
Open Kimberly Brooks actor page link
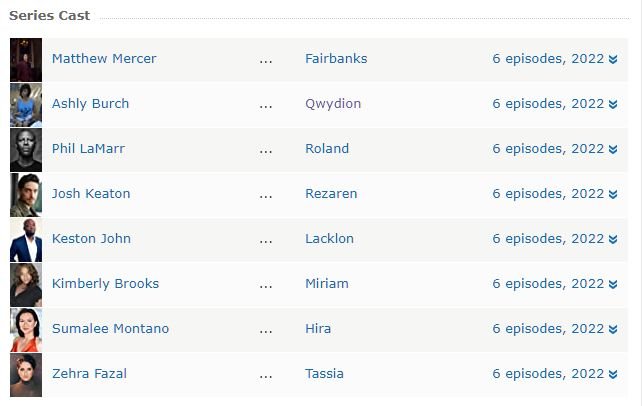[x=105, y=283]
